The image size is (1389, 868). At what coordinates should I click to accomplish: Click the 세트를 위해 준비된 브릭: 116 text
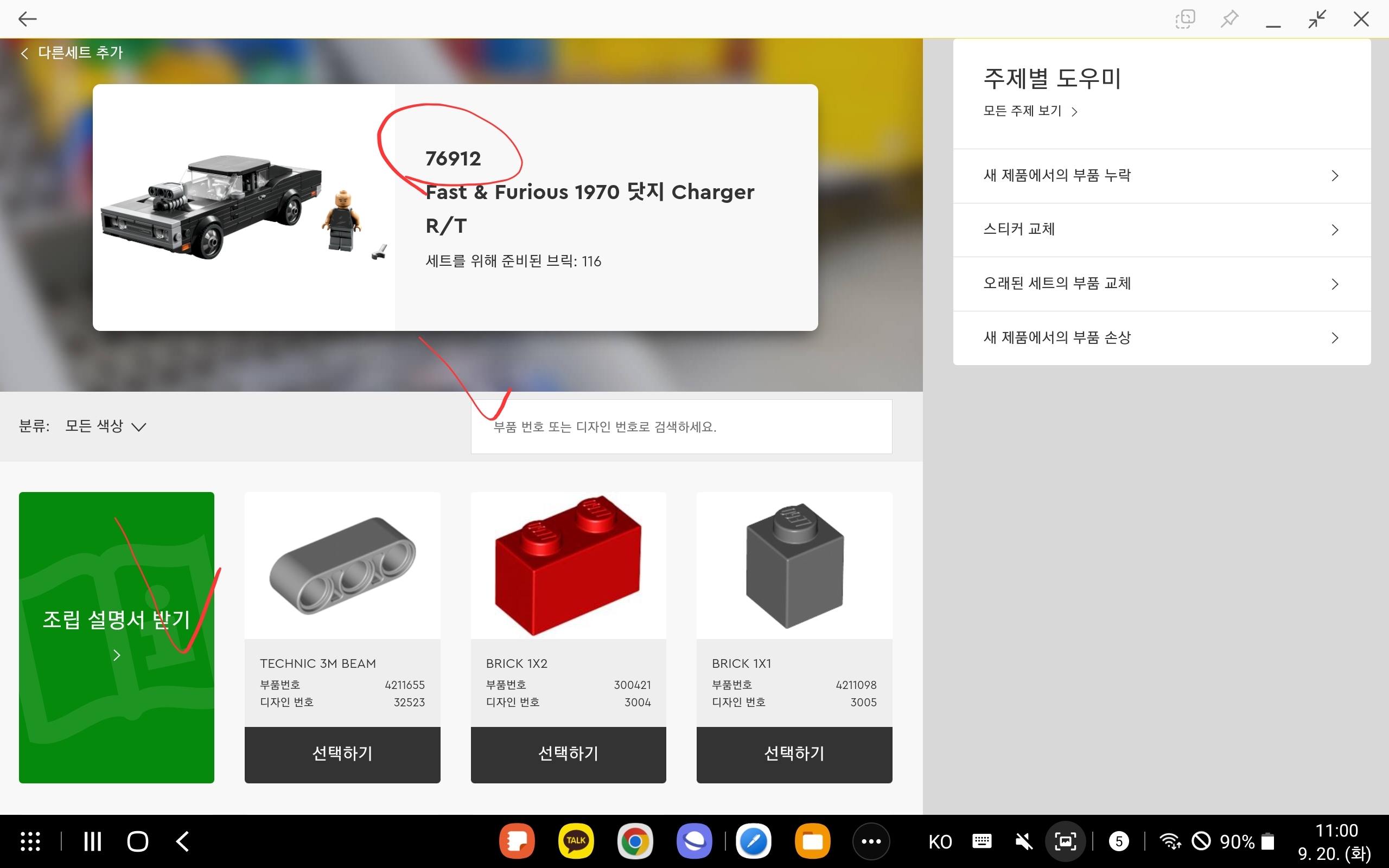513,261
